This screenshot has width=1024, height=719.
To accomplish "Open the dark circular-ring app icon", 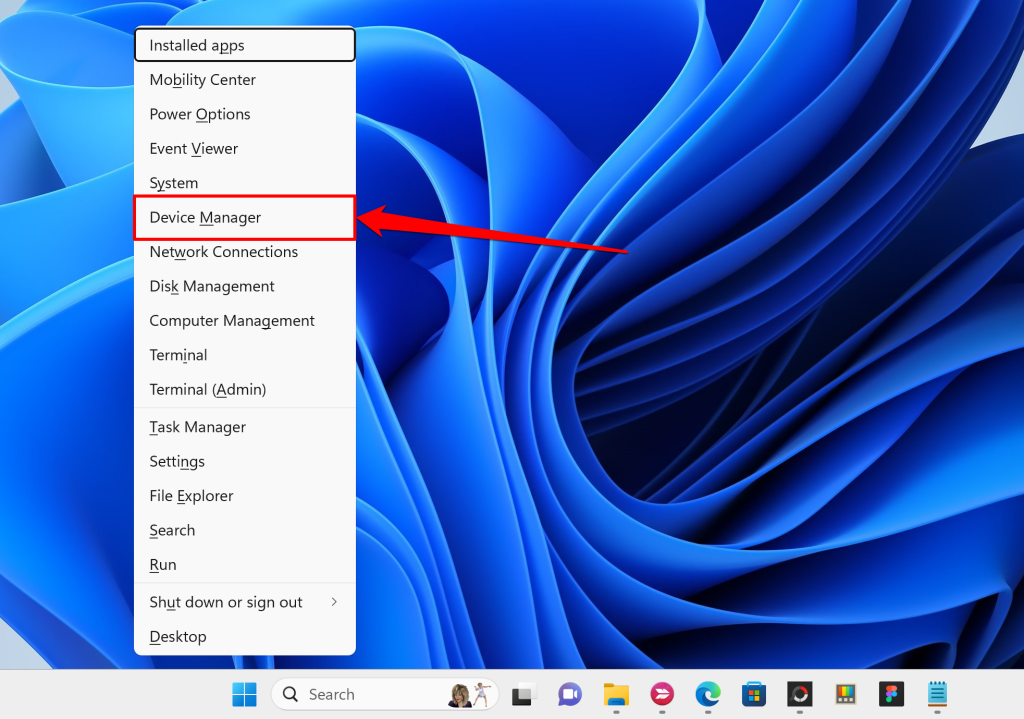I will [x=799, y=694].
